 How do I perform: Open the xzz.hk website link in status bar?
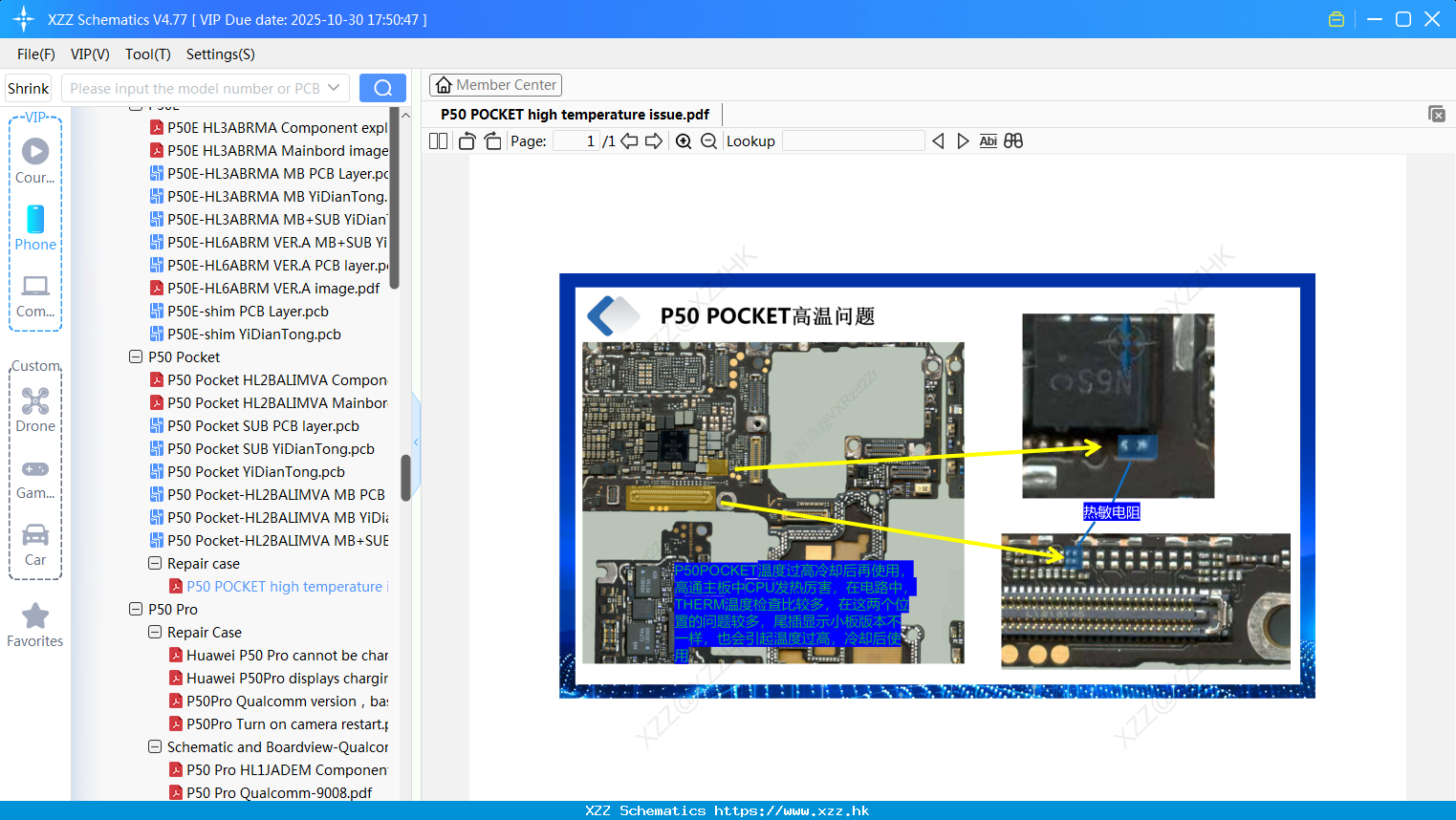click(x=792, y=810)
